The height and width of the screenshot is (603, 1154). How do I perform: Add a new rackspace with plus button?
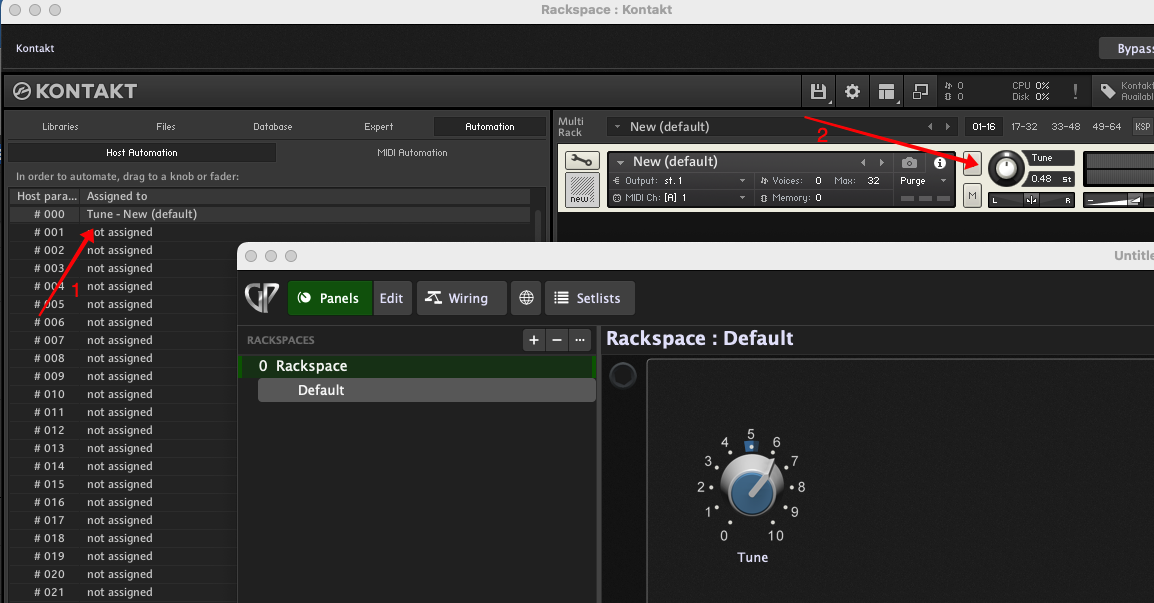pos(534,339)
